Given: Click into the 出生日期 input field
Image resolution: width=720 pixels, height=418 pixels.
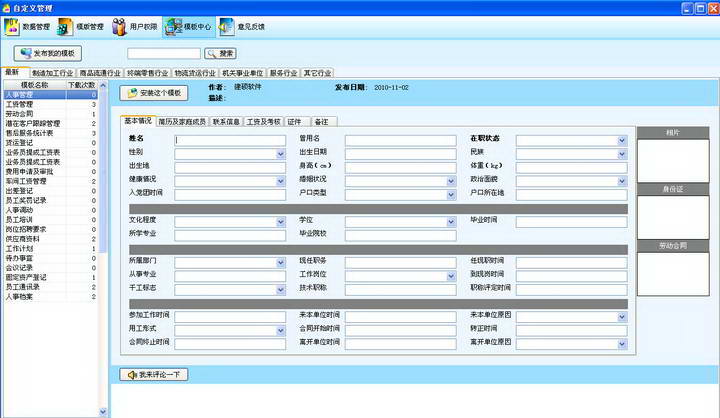Looking at the screenshot, I should coord(400,154).
